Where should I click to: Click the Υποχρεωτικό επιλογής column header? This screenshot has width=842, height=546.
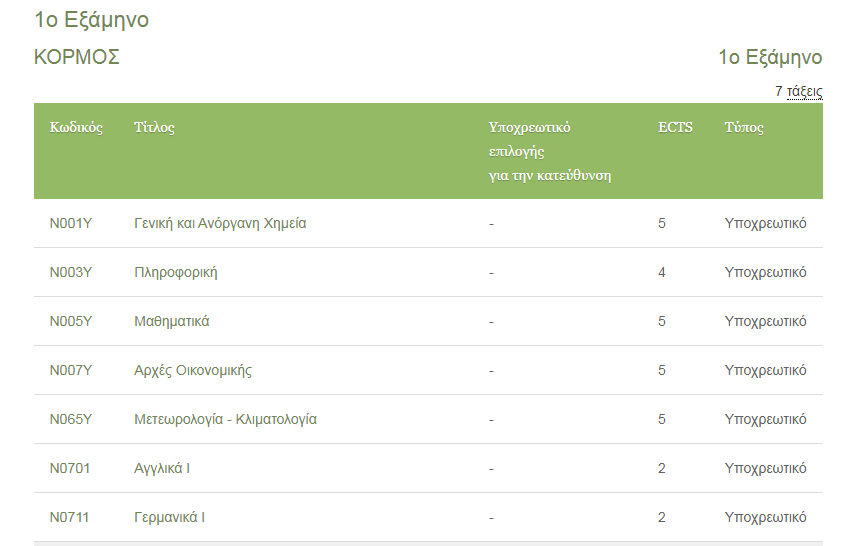549,151
